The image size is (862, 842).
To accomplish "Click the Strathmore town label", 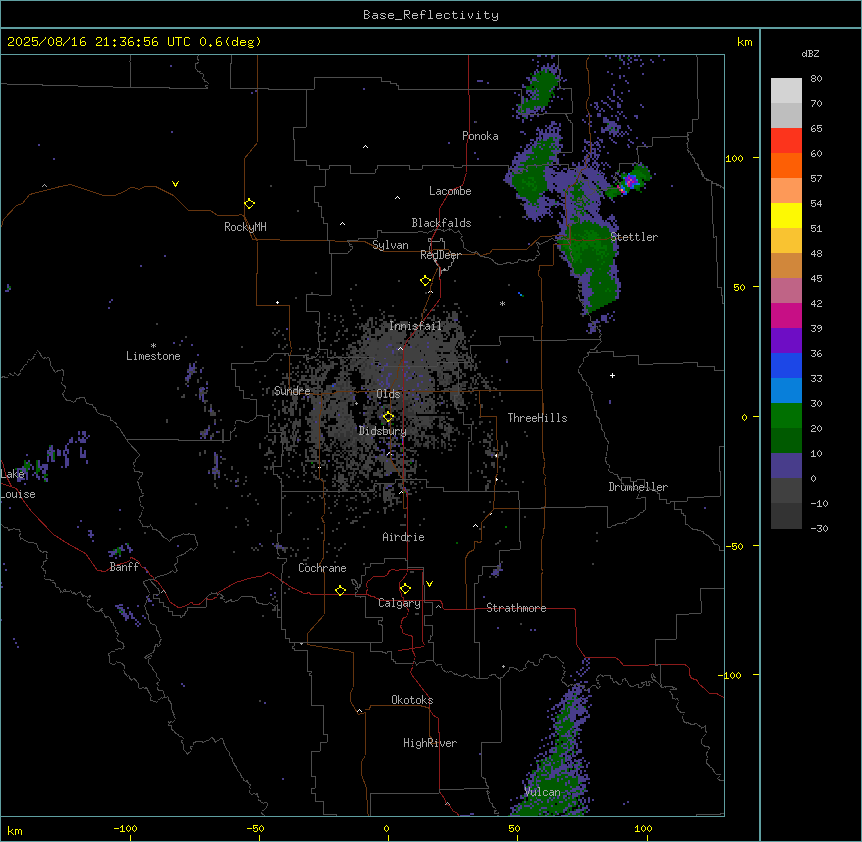I will [x=516, y=608].
